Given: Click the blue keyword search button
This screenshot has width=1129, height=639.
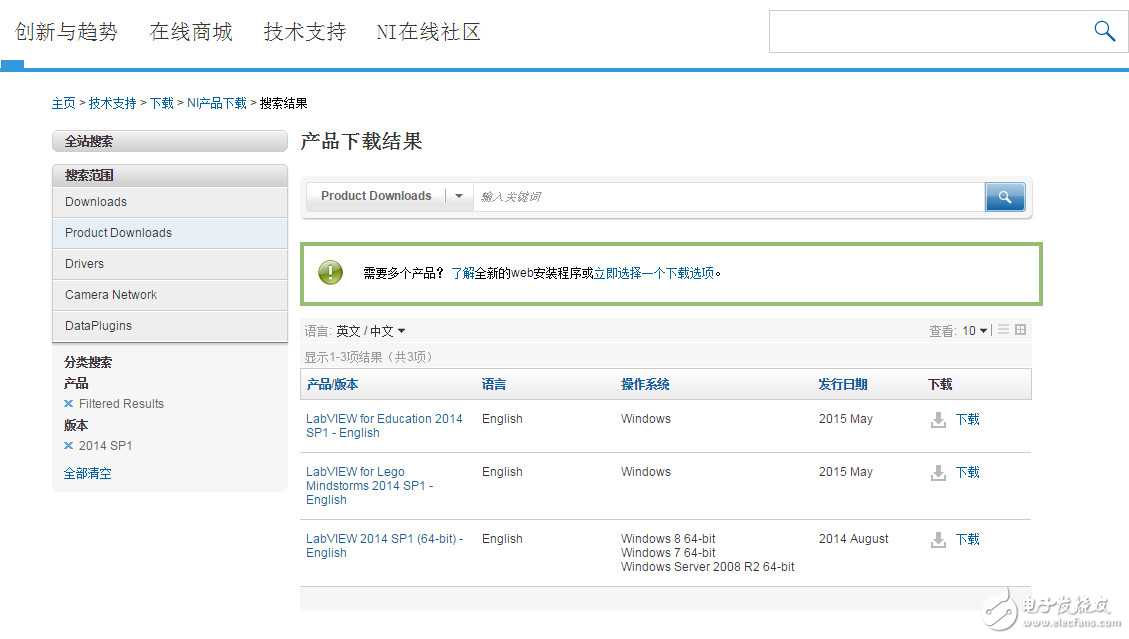Looking at the screenshot, I should click(1004, 197).
